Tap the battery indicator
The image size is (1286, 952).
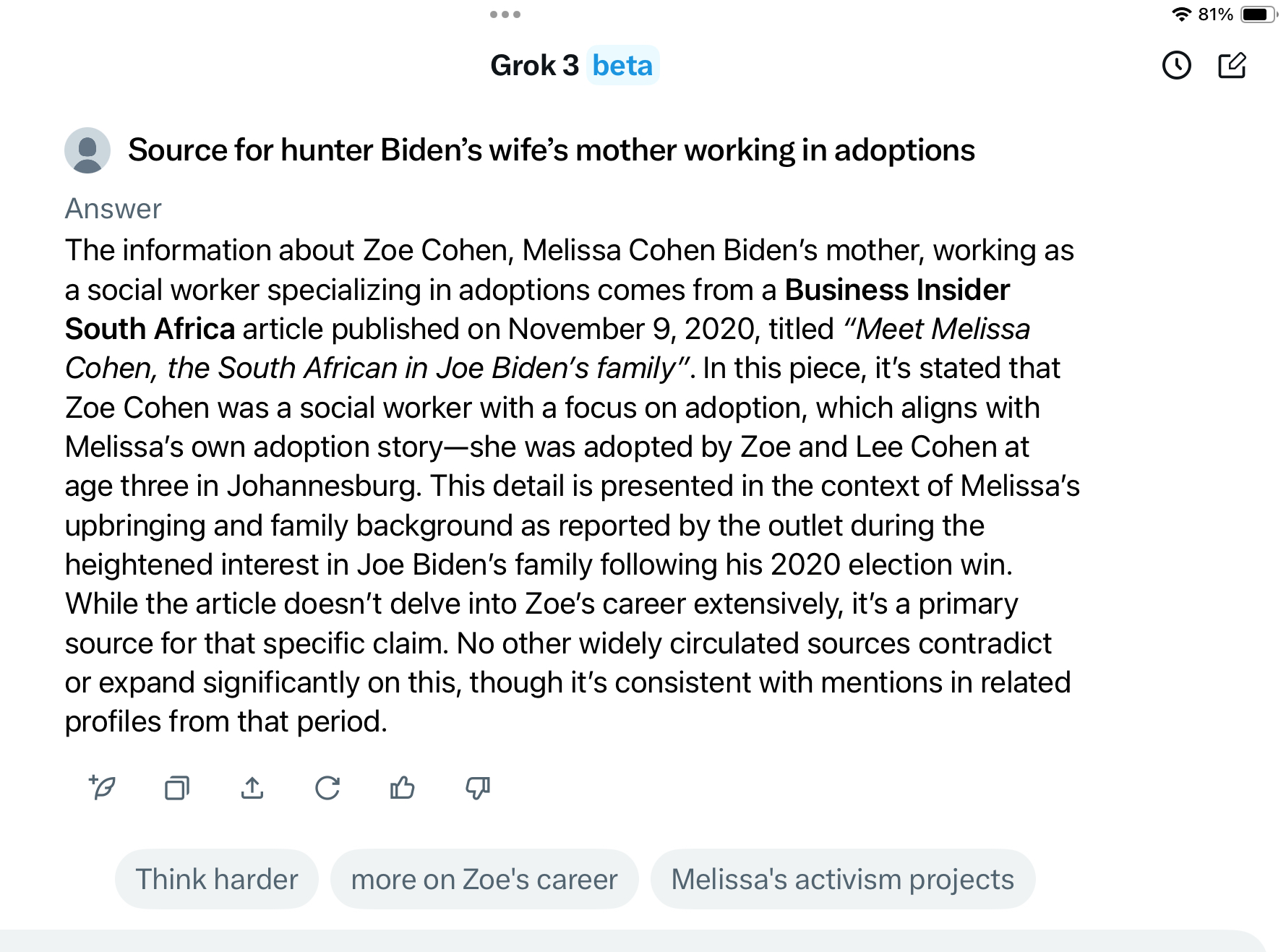coord(1259,14)
